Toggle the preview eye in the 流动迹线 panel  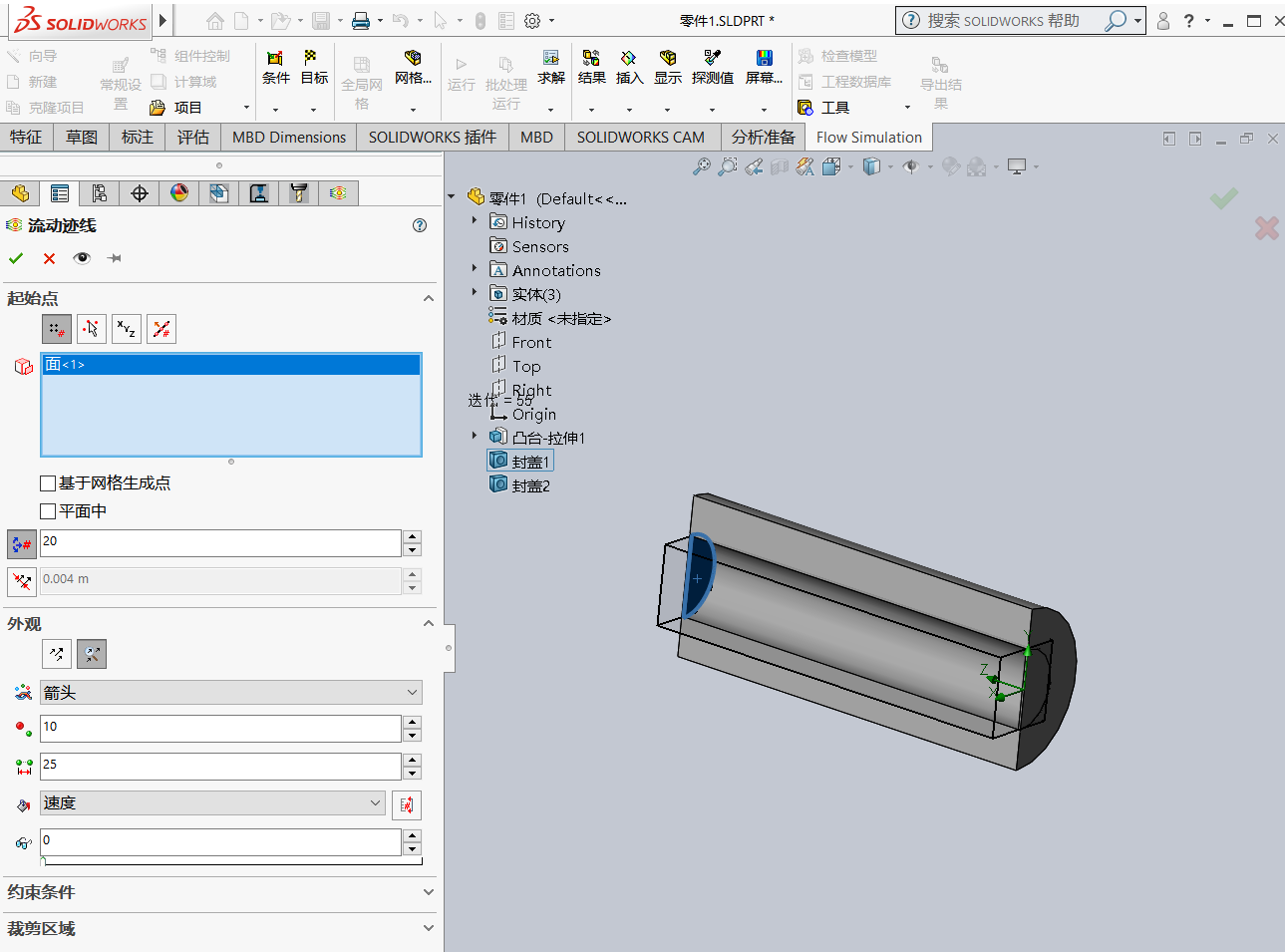(81, 257)
